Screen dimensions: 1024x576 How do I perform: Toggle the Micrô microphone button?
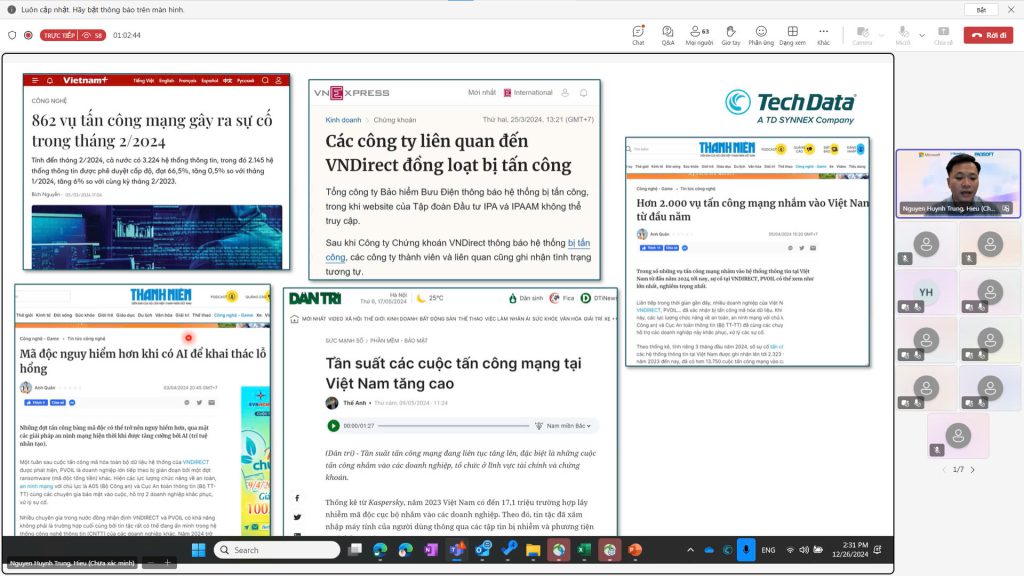[903, 35]
